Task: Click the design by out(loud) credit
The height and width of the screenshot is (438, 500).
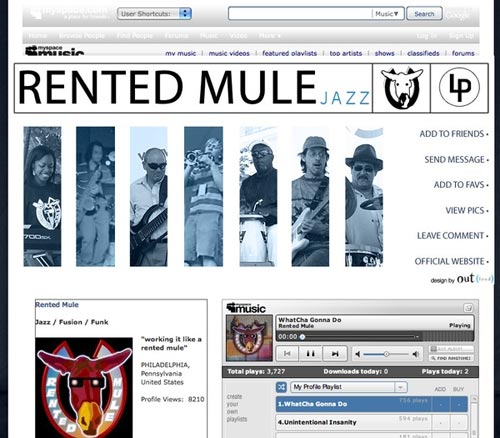Action: 461,279
